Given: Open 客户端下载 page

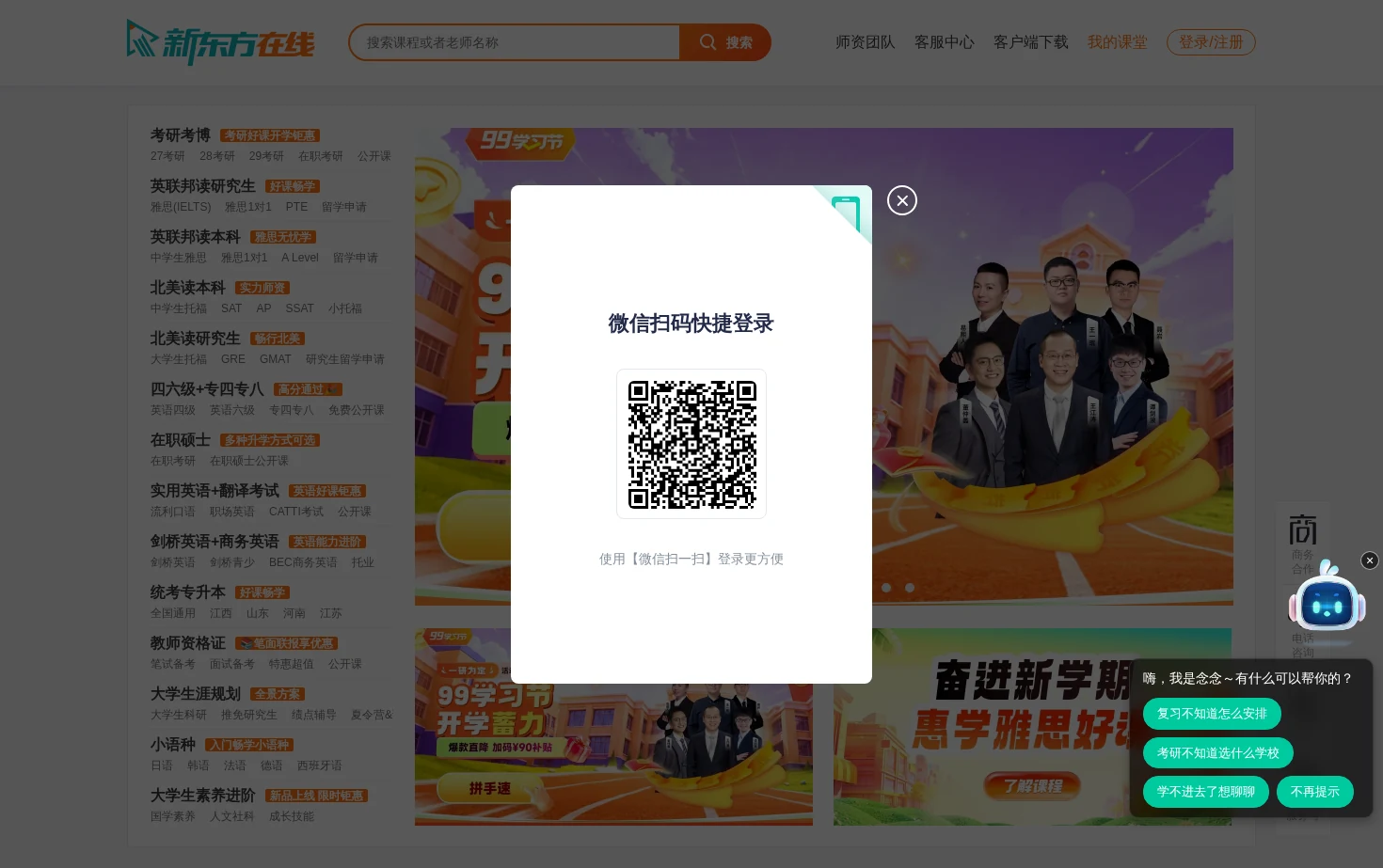Looking at the screenshot, I should click(1031, 42).
